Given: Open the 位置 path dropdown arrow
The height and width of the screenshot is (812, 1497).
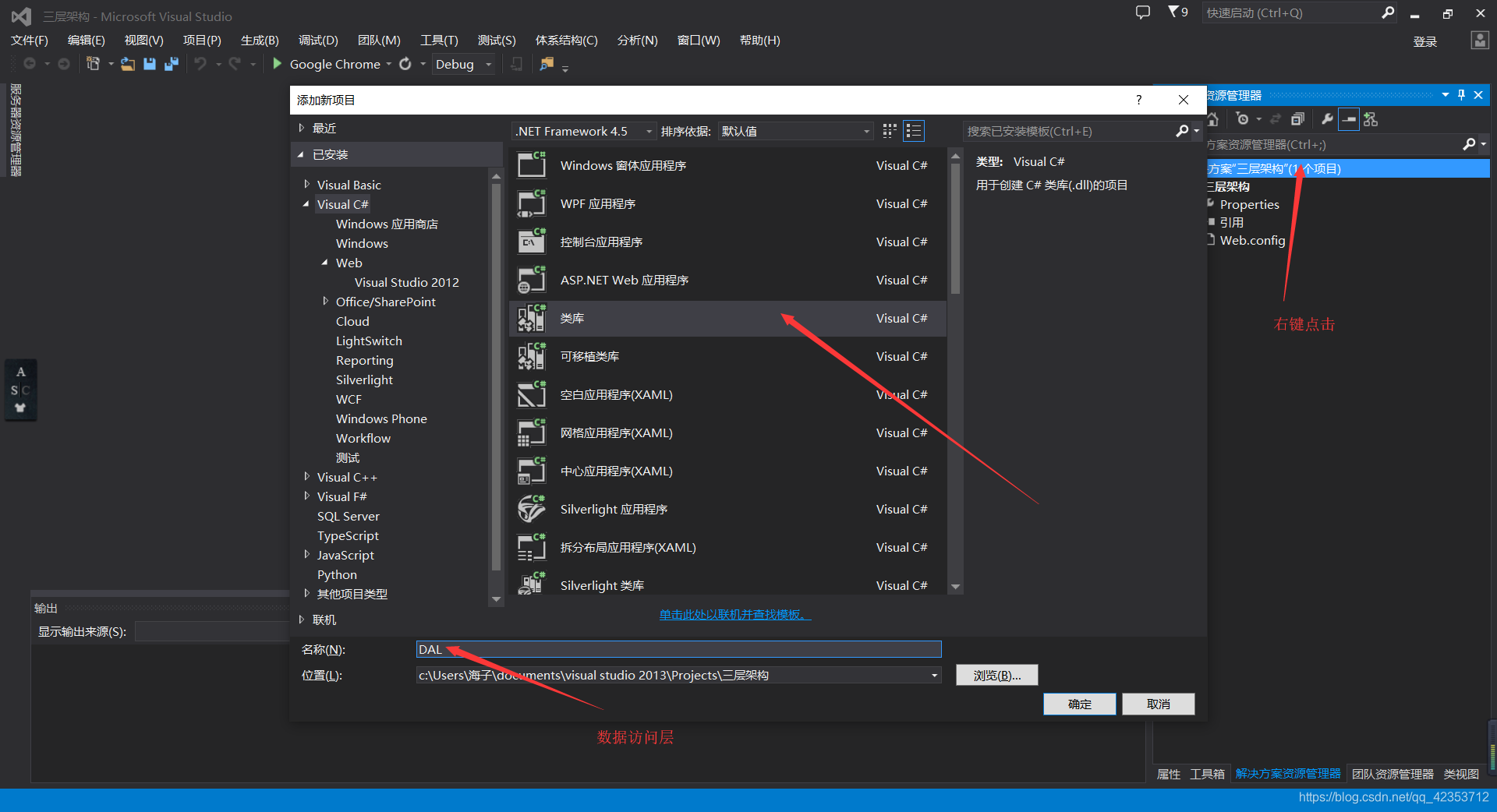Looking at the screenshot, I should pyautogui.click(x=934, y=676).
